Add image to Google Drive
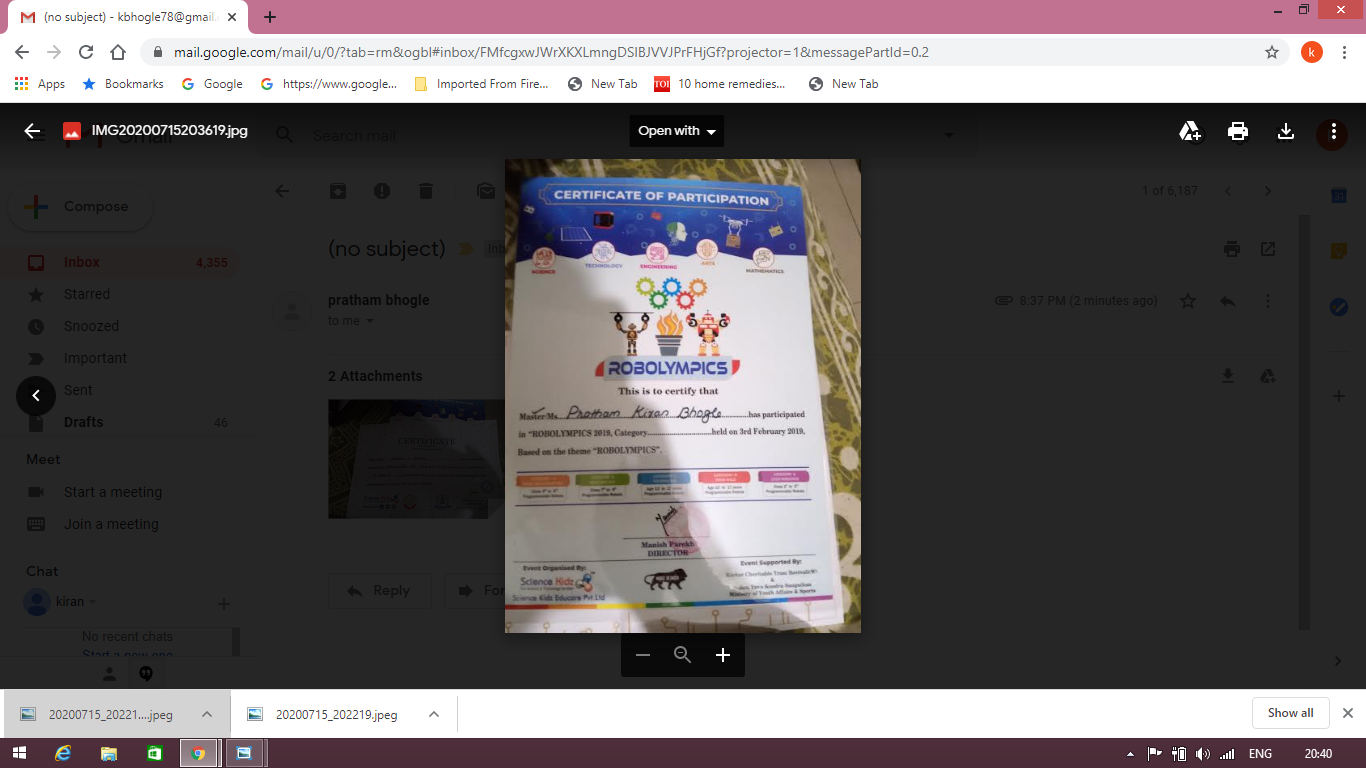 (x=1190, y=131)
